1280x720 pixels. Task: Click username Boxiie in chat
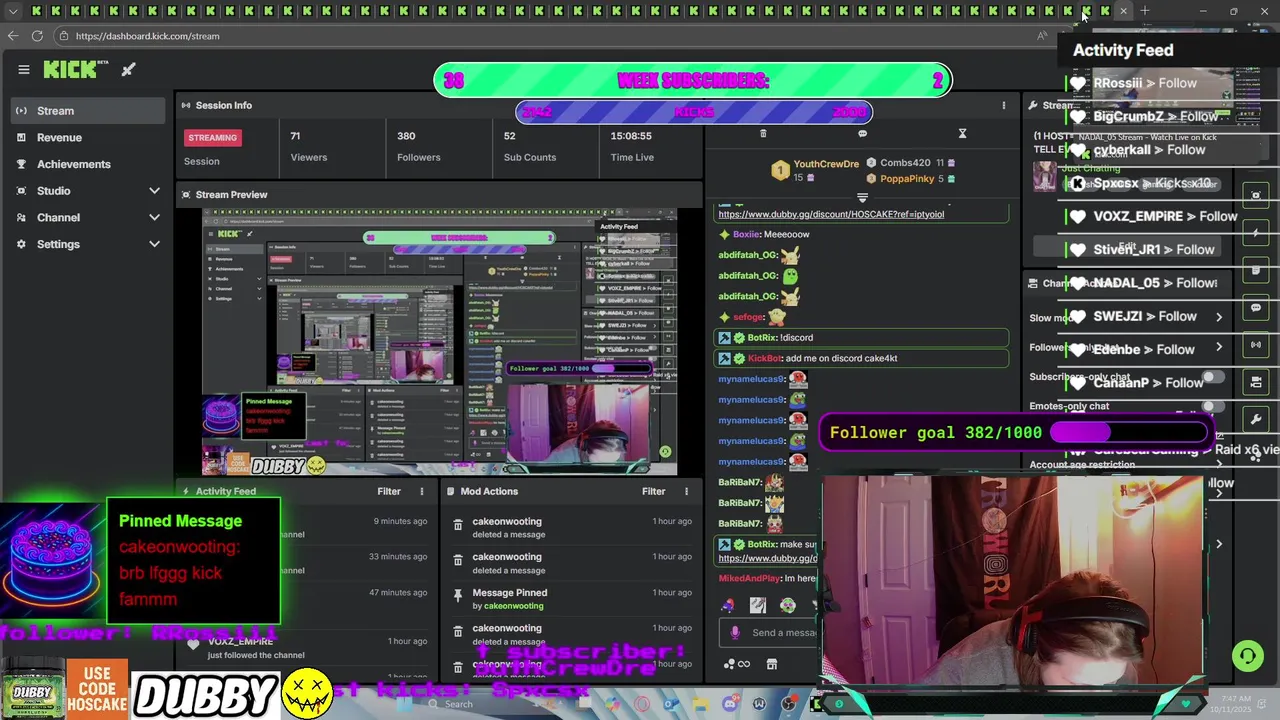tap(746, 234)
